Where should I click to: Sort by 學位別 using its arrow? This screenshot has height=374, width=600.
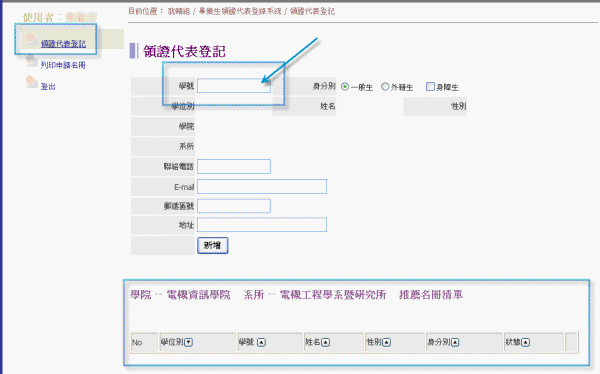click(188, 342)
